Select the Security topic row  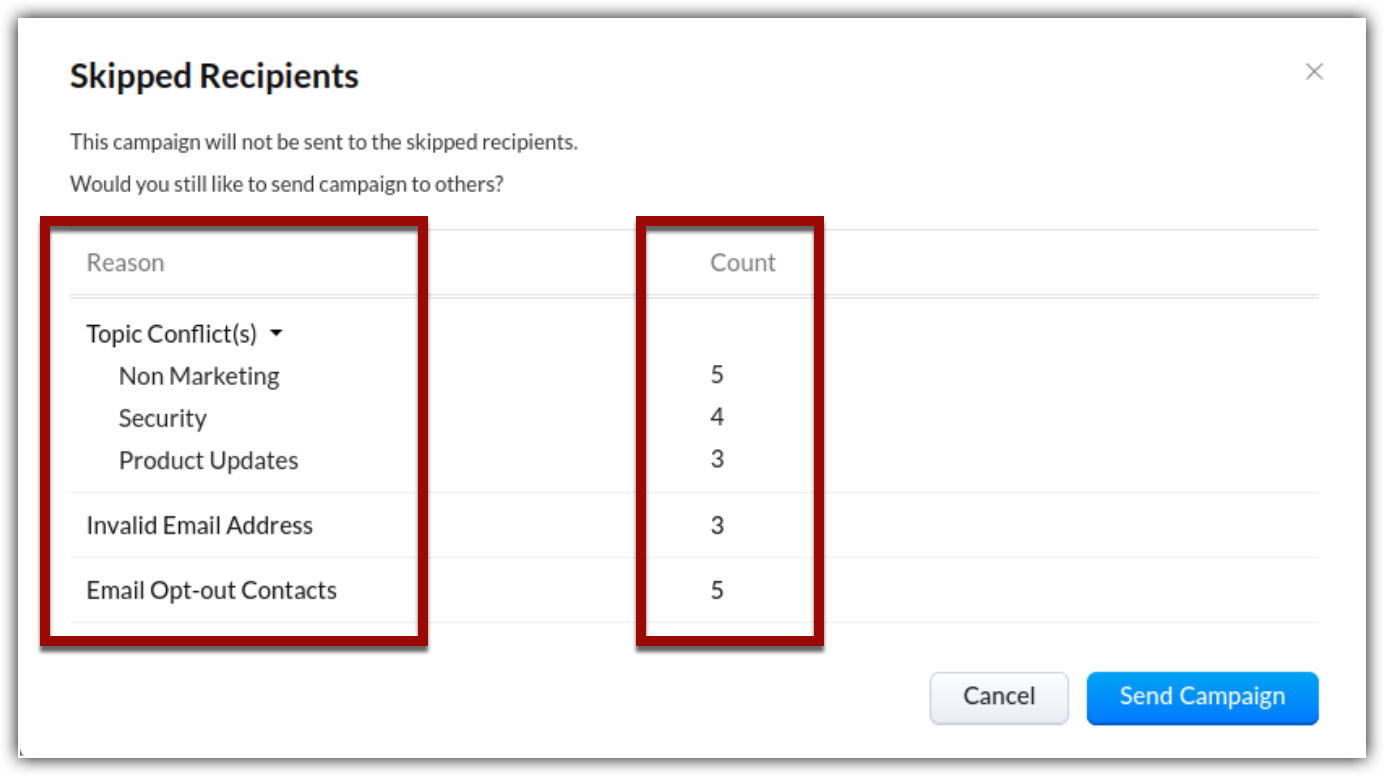point(162,418)
